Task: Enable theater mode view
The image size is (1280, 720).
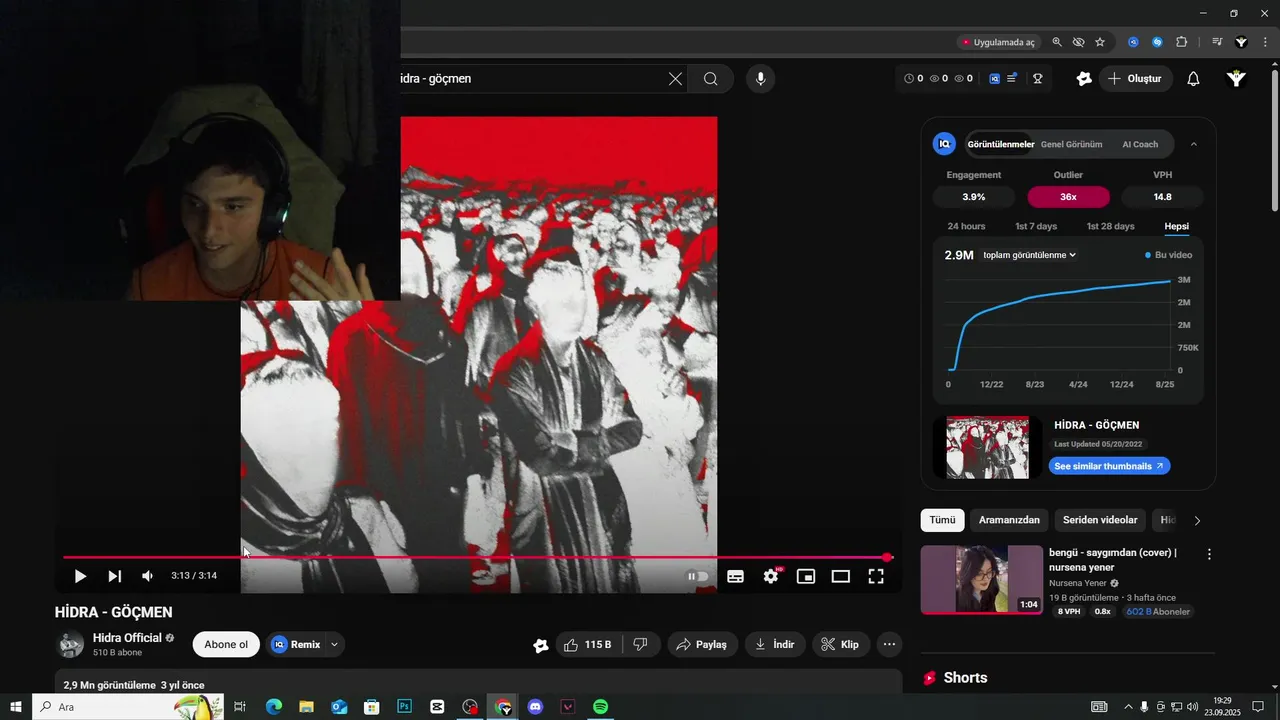Action: tap(841, 576)
